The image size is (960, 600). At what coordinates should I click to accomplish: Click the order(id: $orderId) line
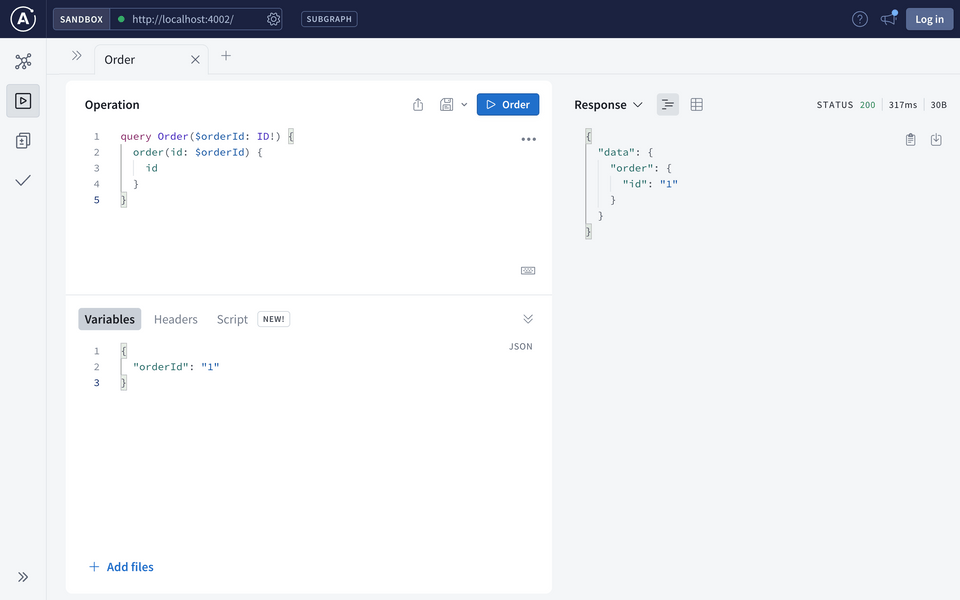pos(198,152)
